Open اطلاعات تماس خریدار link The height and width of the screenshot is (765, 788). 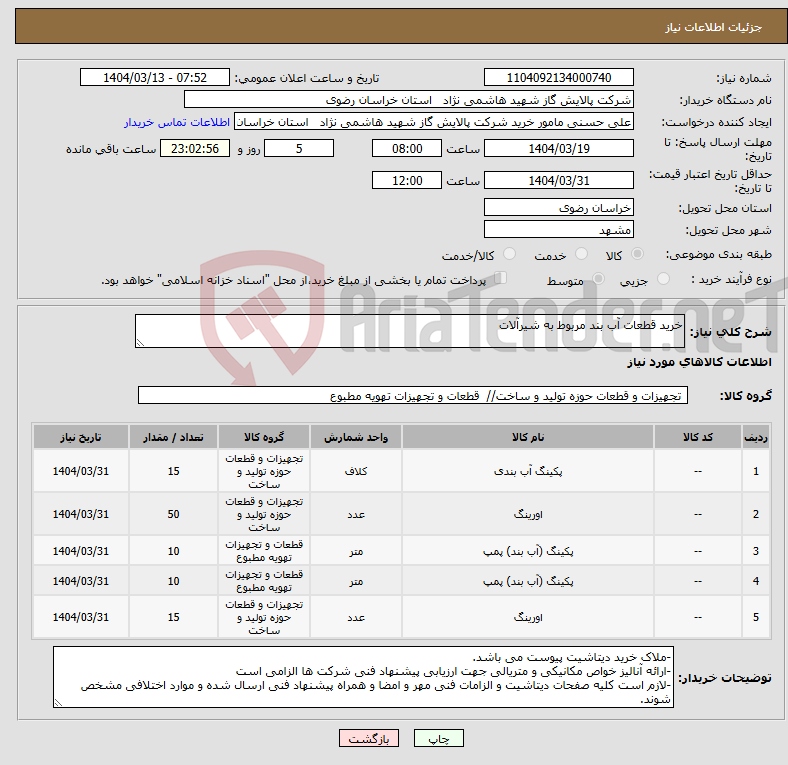(x=177, y=122)
